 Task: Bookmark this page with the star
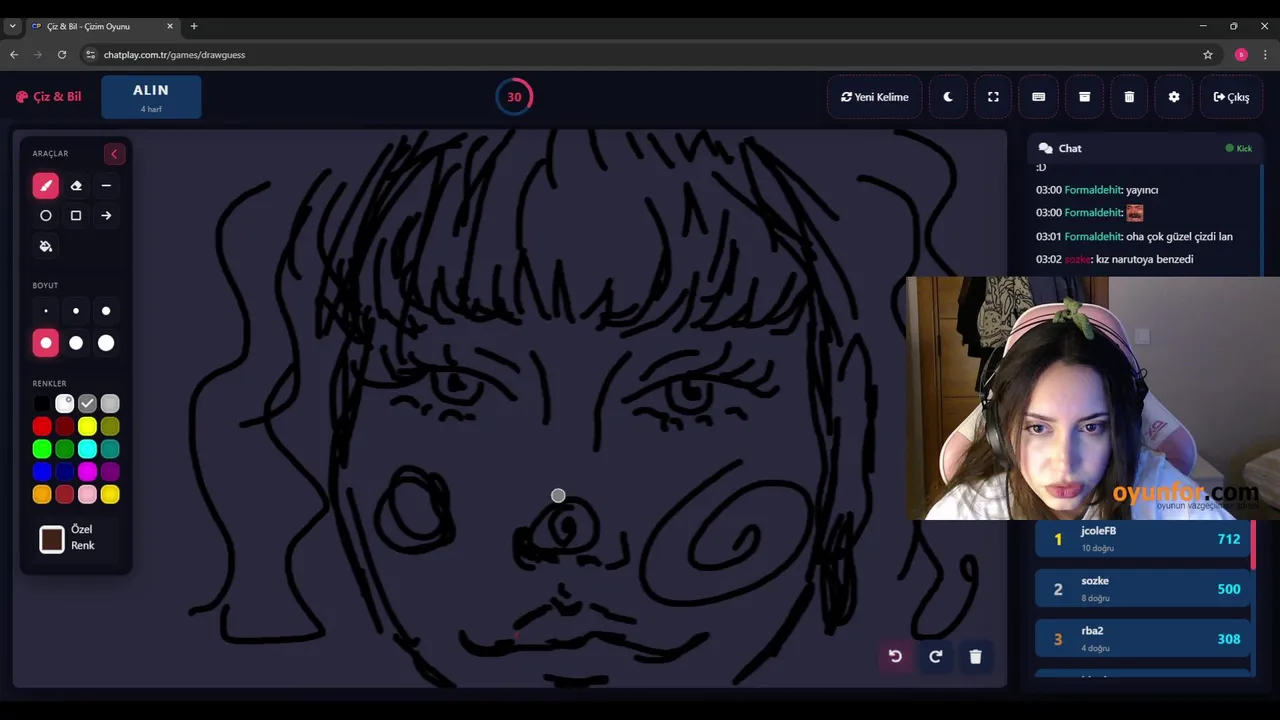click(x=1208, y=55)
